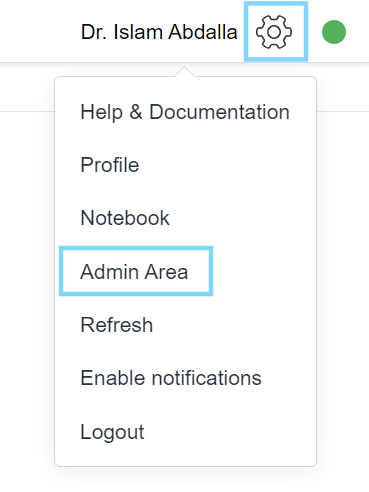View the account Profile page
Image resolution: width=369 pixels, height=492 pixels.
[x=110, y=165]
